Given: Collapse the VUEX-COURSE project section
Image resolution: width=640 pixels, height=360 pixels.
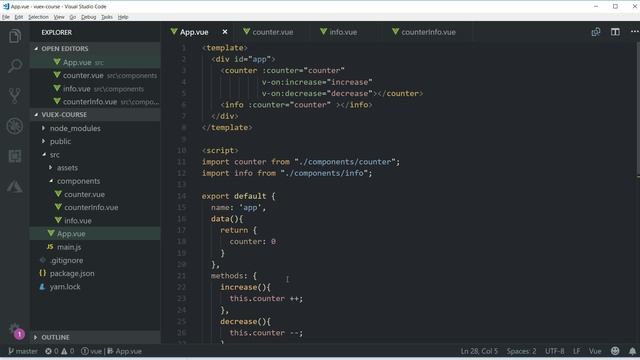Looking at the screenshot, I should tap(95, 115).
